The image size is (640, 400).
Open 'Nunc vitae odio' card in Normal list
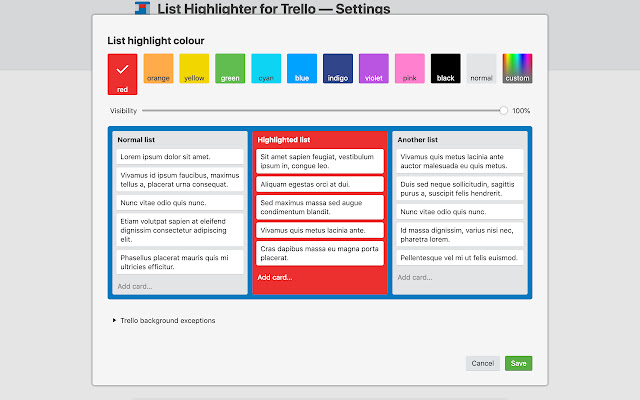(x=180, y=203)
